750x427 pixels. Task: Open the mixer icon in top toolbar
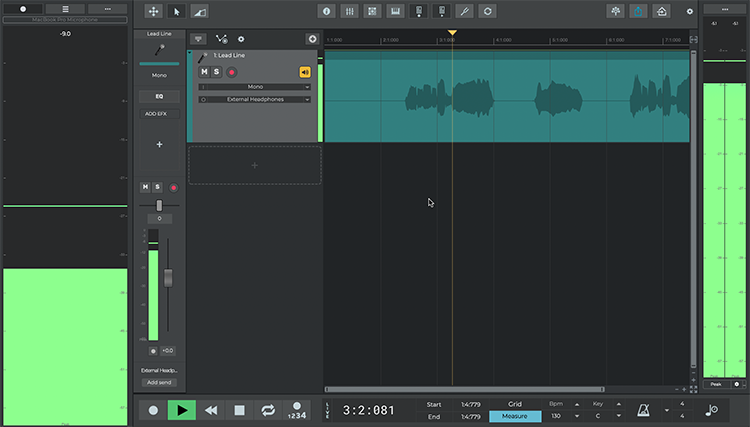click(350, 11)
